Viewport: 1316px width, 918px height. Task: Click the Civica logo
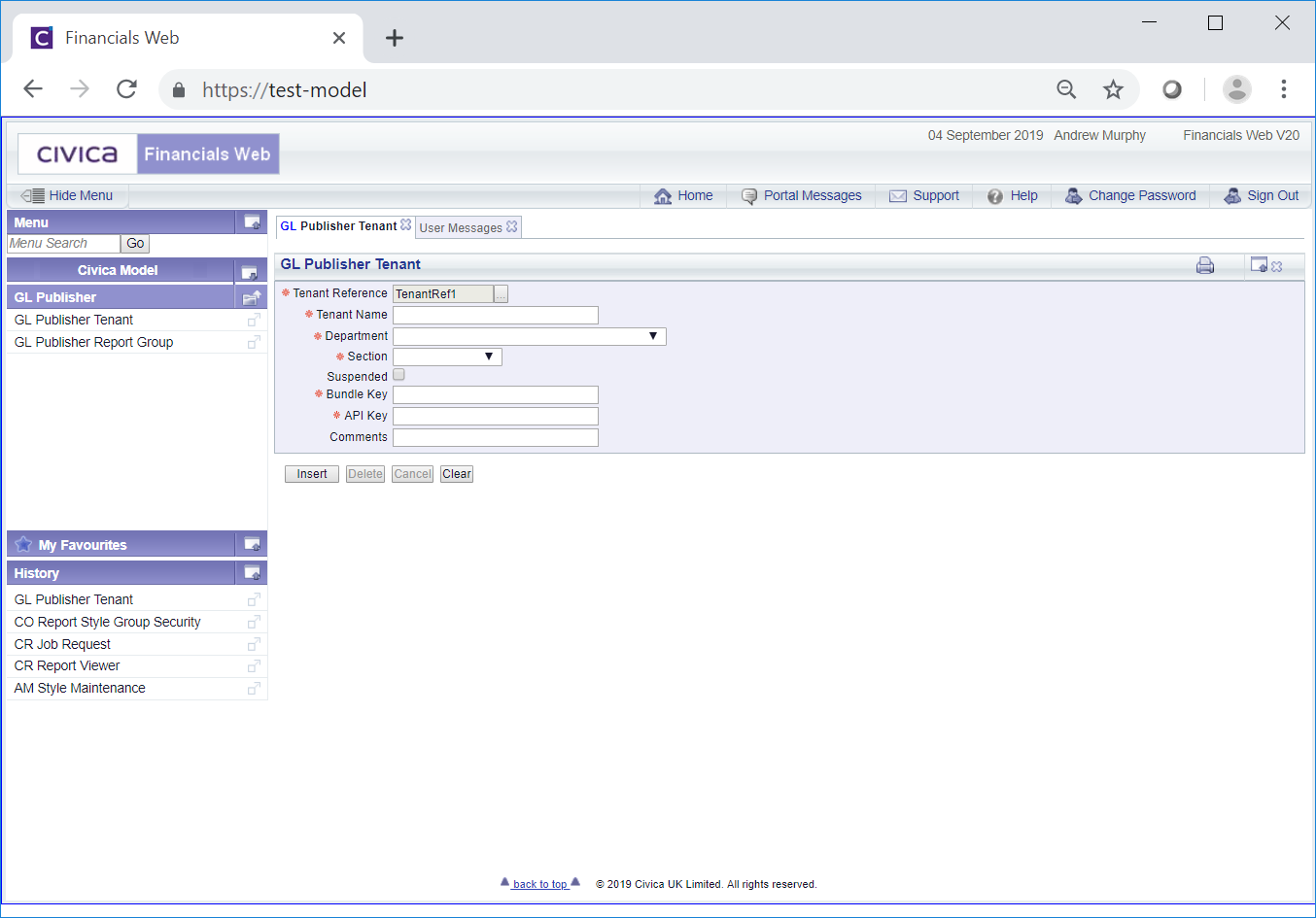click(78, 153)
